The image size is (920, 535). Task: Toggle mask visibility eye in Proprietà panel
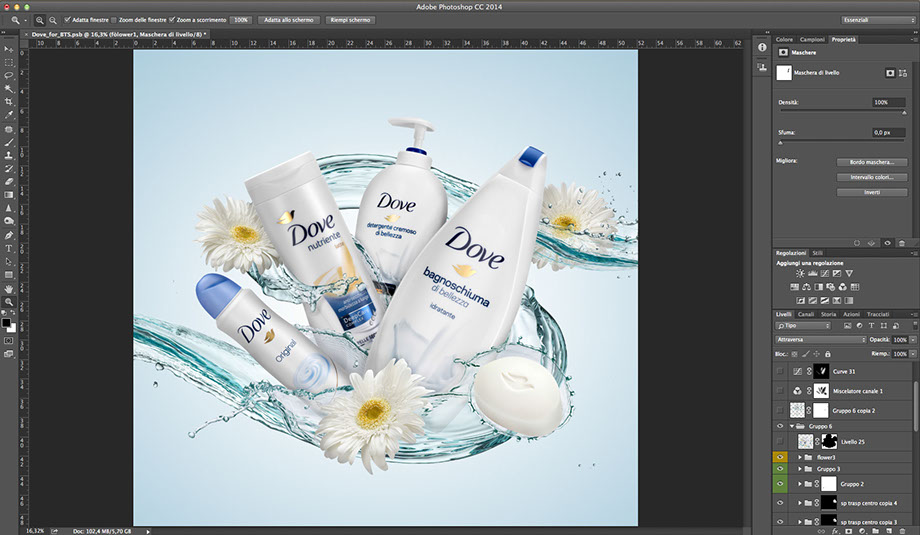(x=887, y=243)
